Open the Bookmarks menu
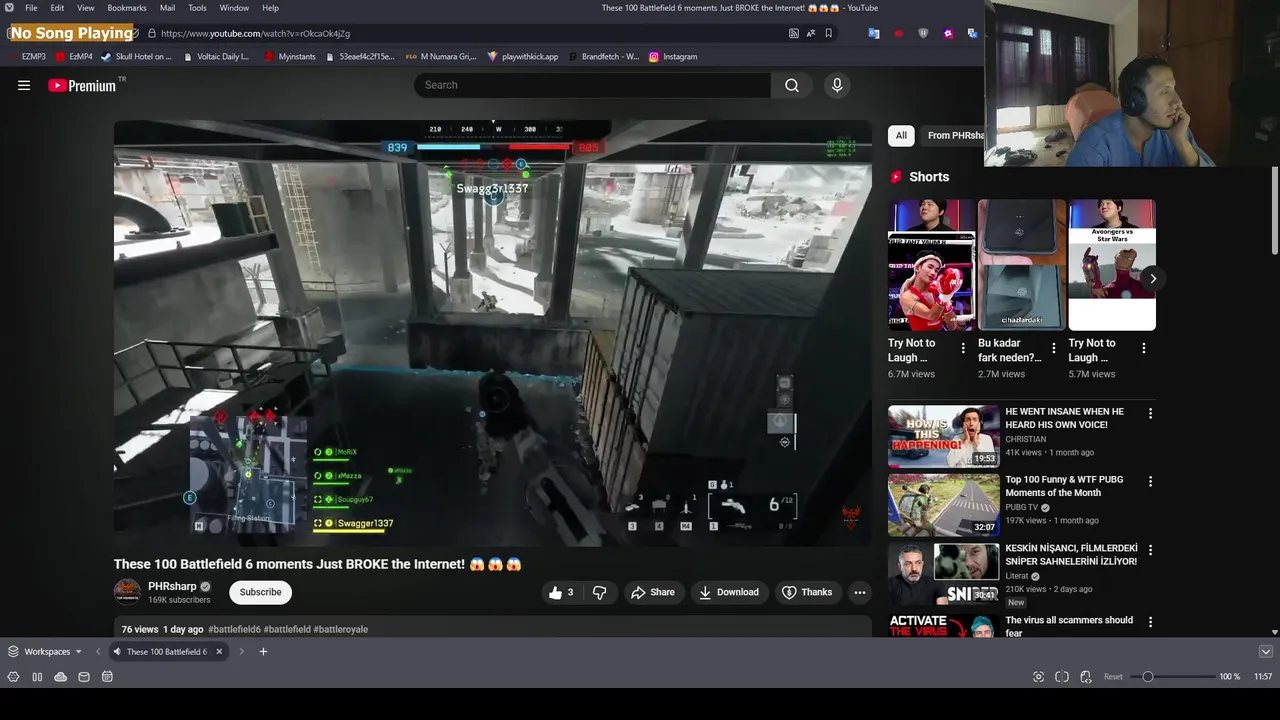The height and width of the screenshot is (720, 1280). pyautogui.click(x=127, y=8)
